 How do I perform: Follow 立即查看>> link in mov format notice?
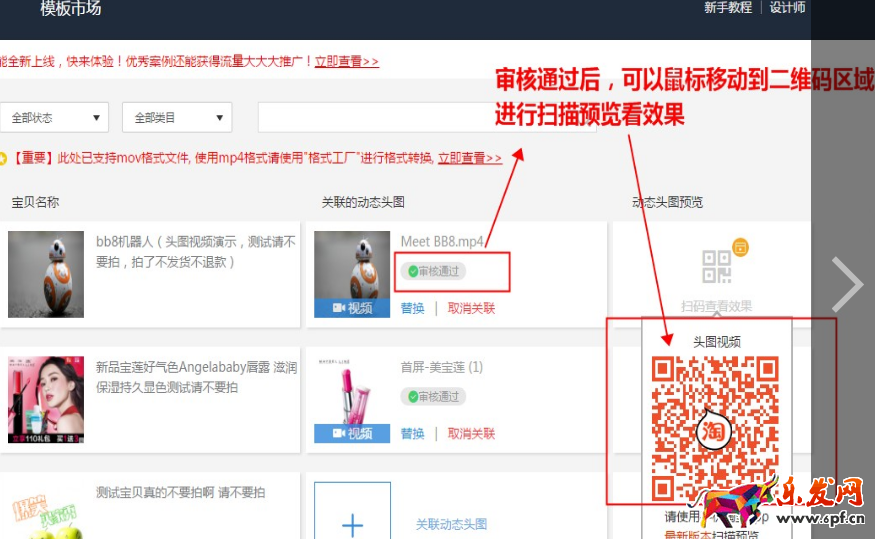469,158
